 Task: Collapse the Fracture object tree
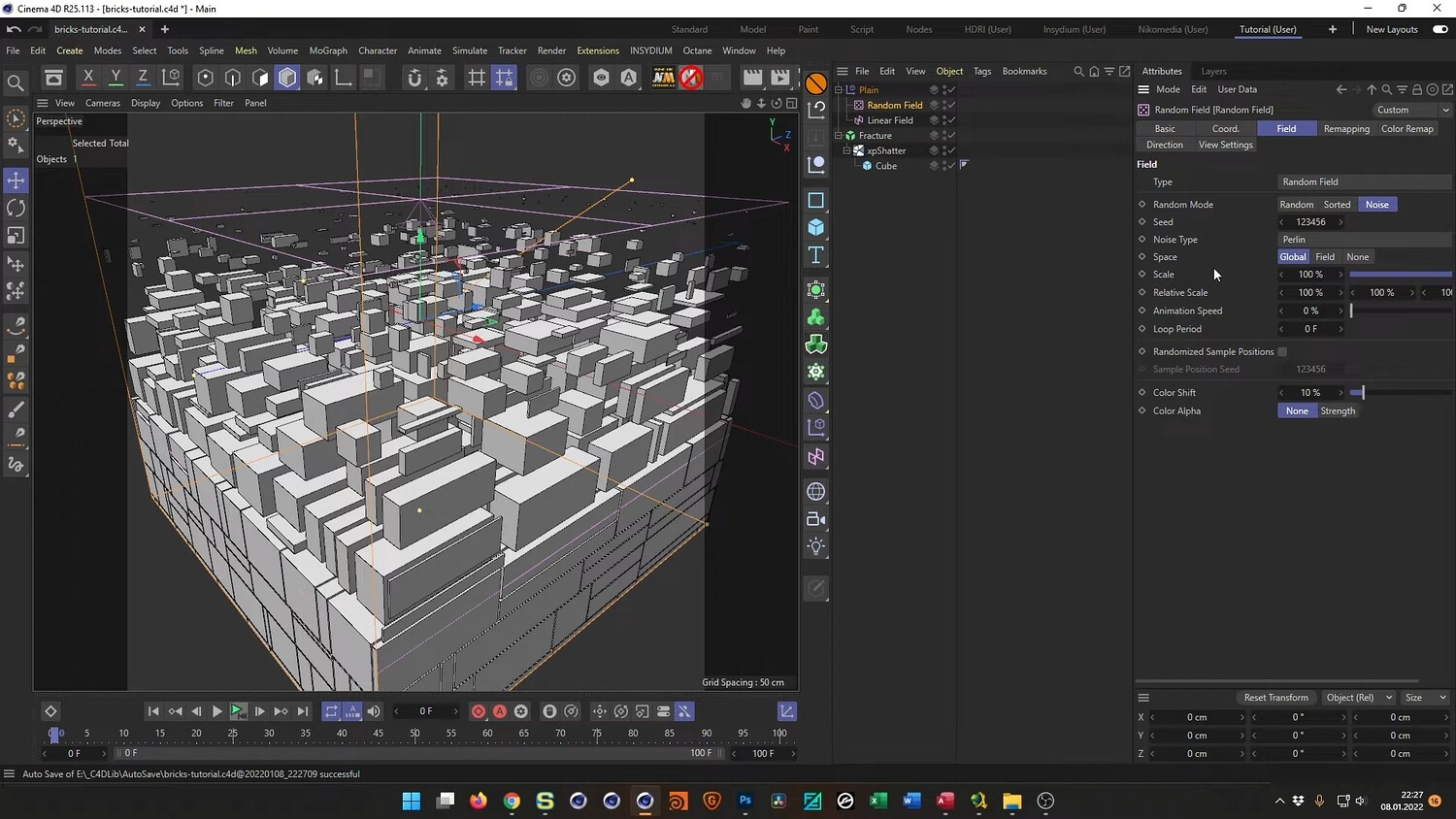[x=839, y=136]
